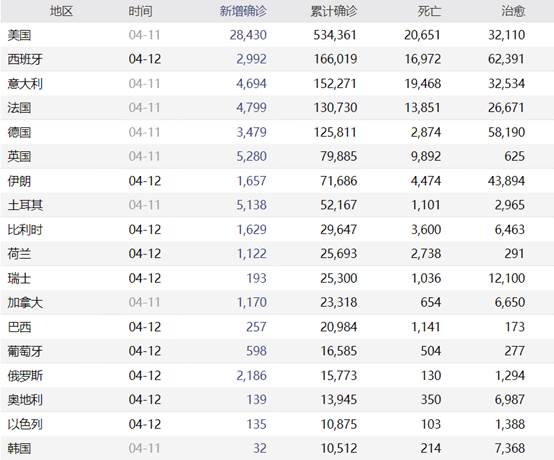Click the 法国 region name
This screenshot has height=460, width=554.
[x=19, y=107]
